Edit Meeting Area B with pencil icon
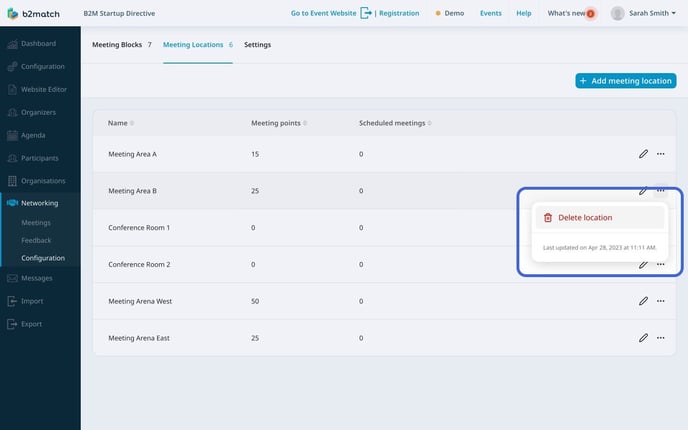 pos(643,190)
